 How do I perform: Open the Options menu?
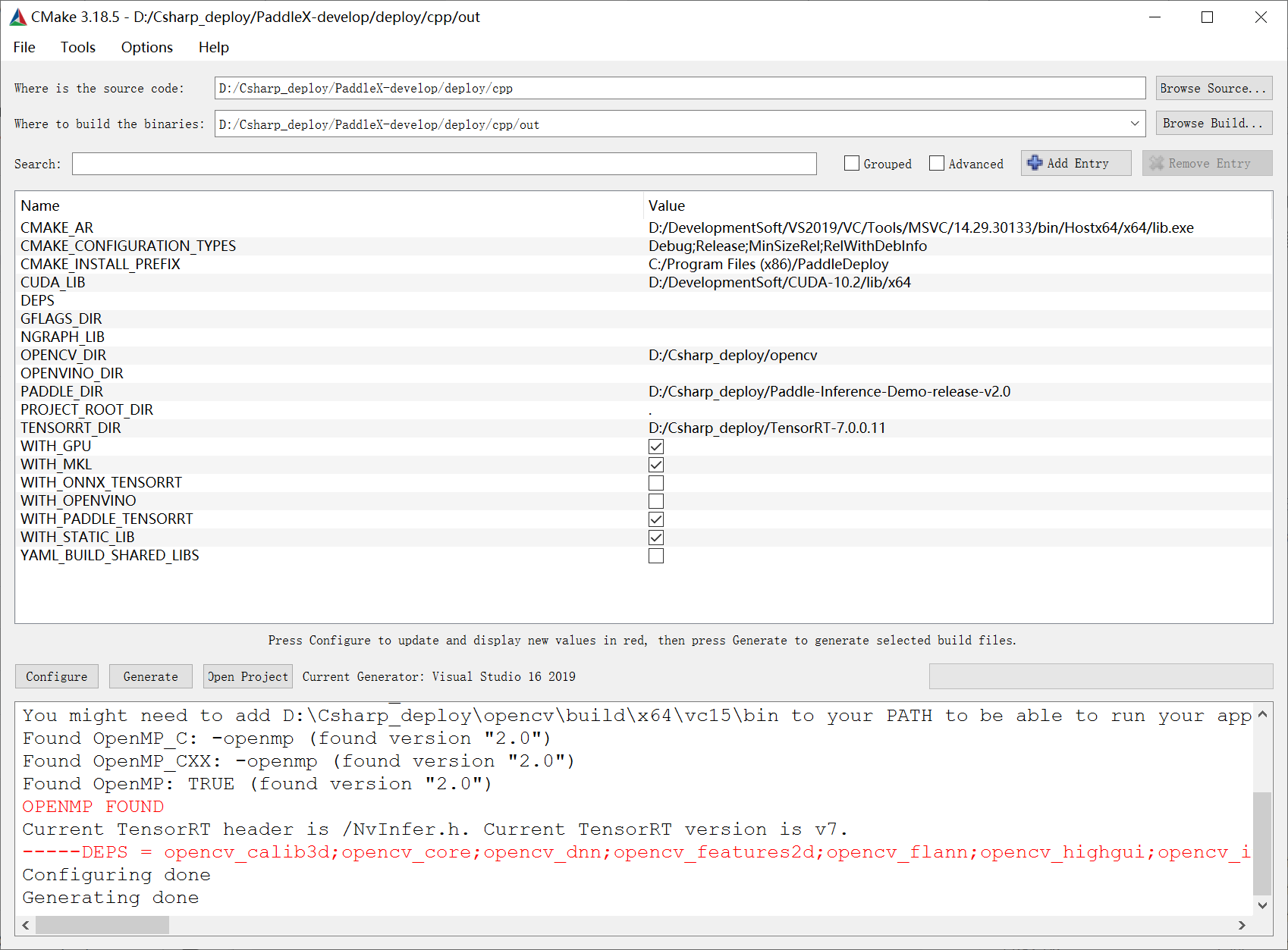click(146, 47)
